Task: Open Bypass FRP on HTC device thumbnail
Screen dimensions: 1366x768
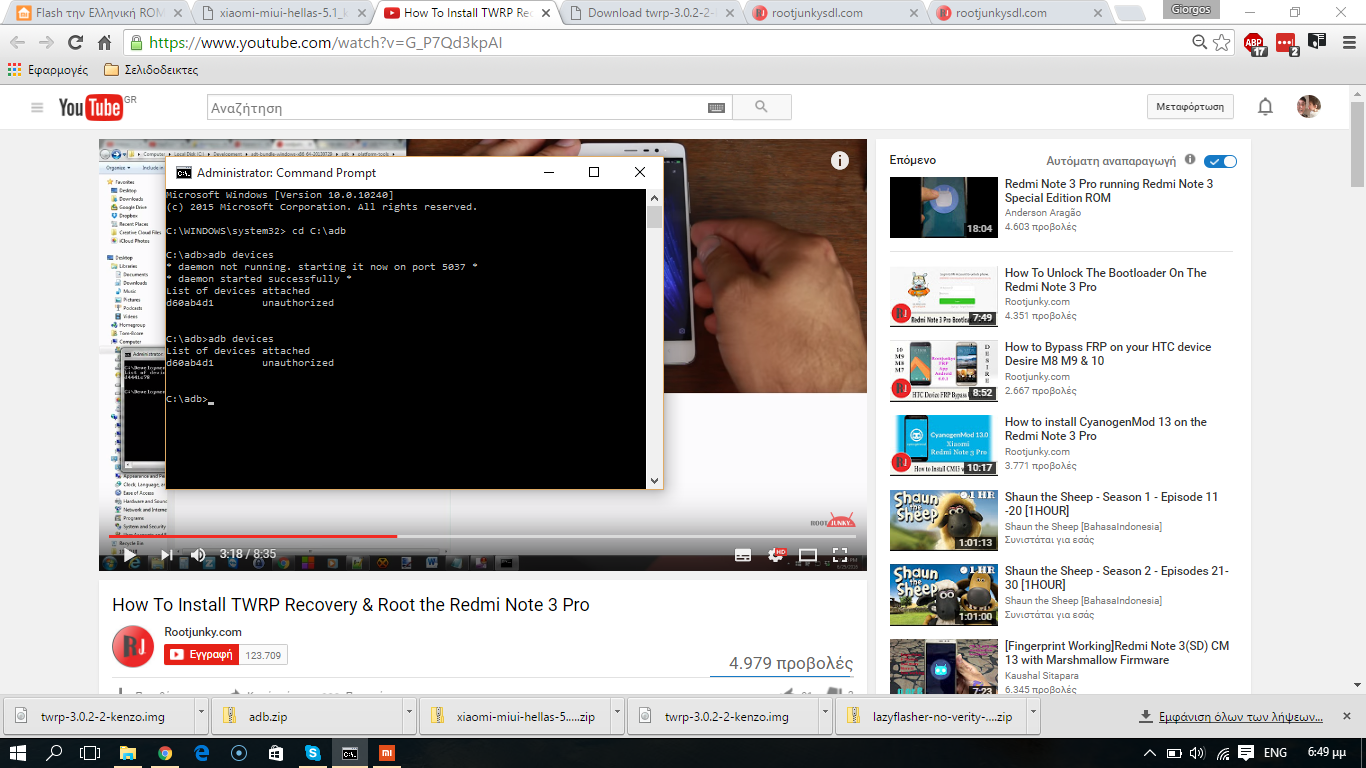Action: 944,371
